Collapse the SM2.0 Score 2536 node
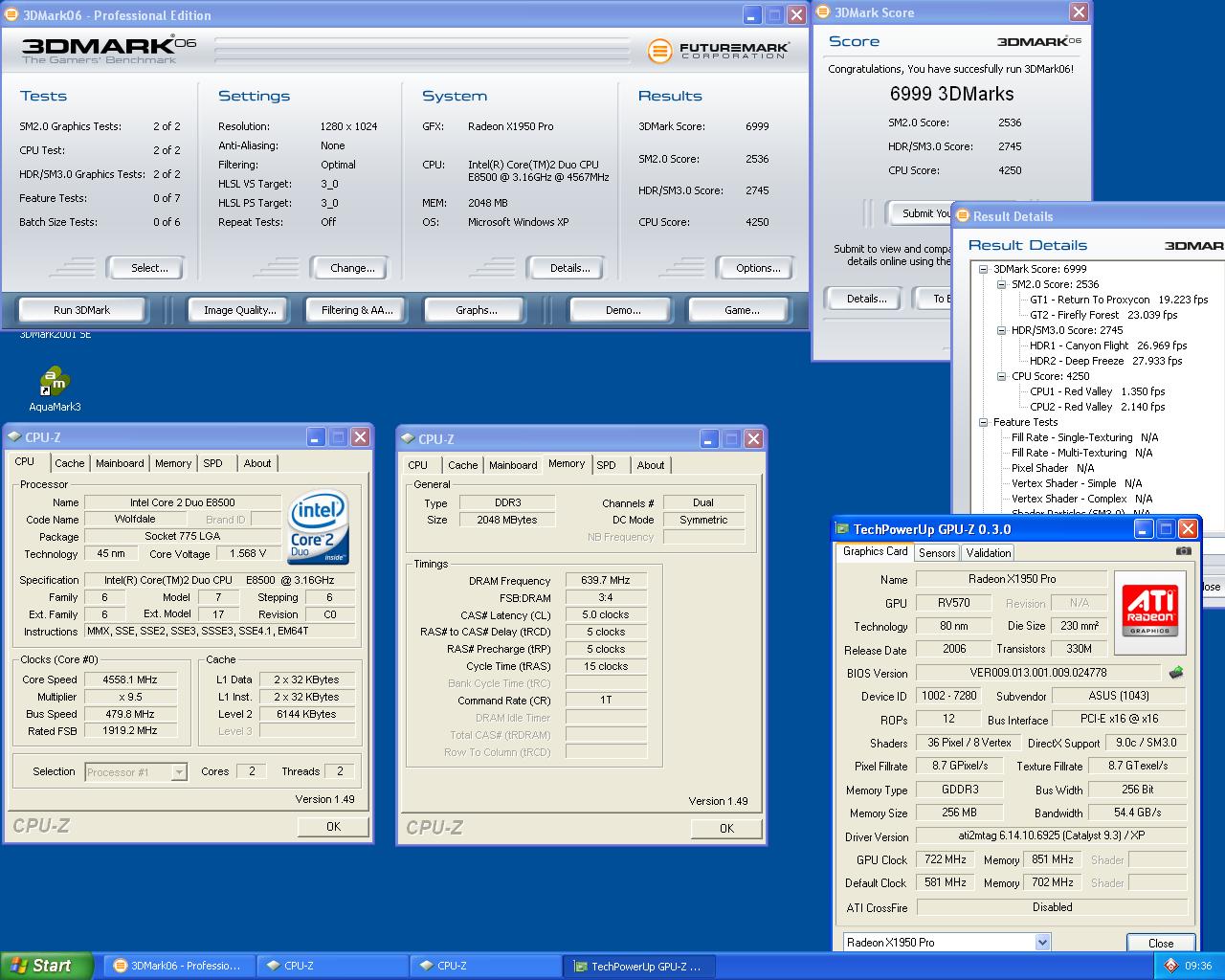This screenshot has width=1225, height=980. 1001,284
